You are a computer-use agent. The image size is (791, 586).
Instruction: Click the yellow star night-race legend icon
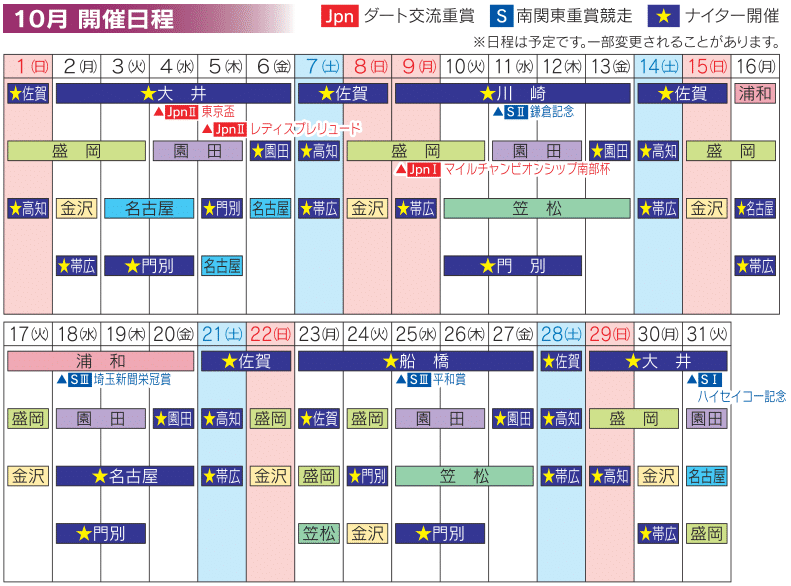pos(662,16)
